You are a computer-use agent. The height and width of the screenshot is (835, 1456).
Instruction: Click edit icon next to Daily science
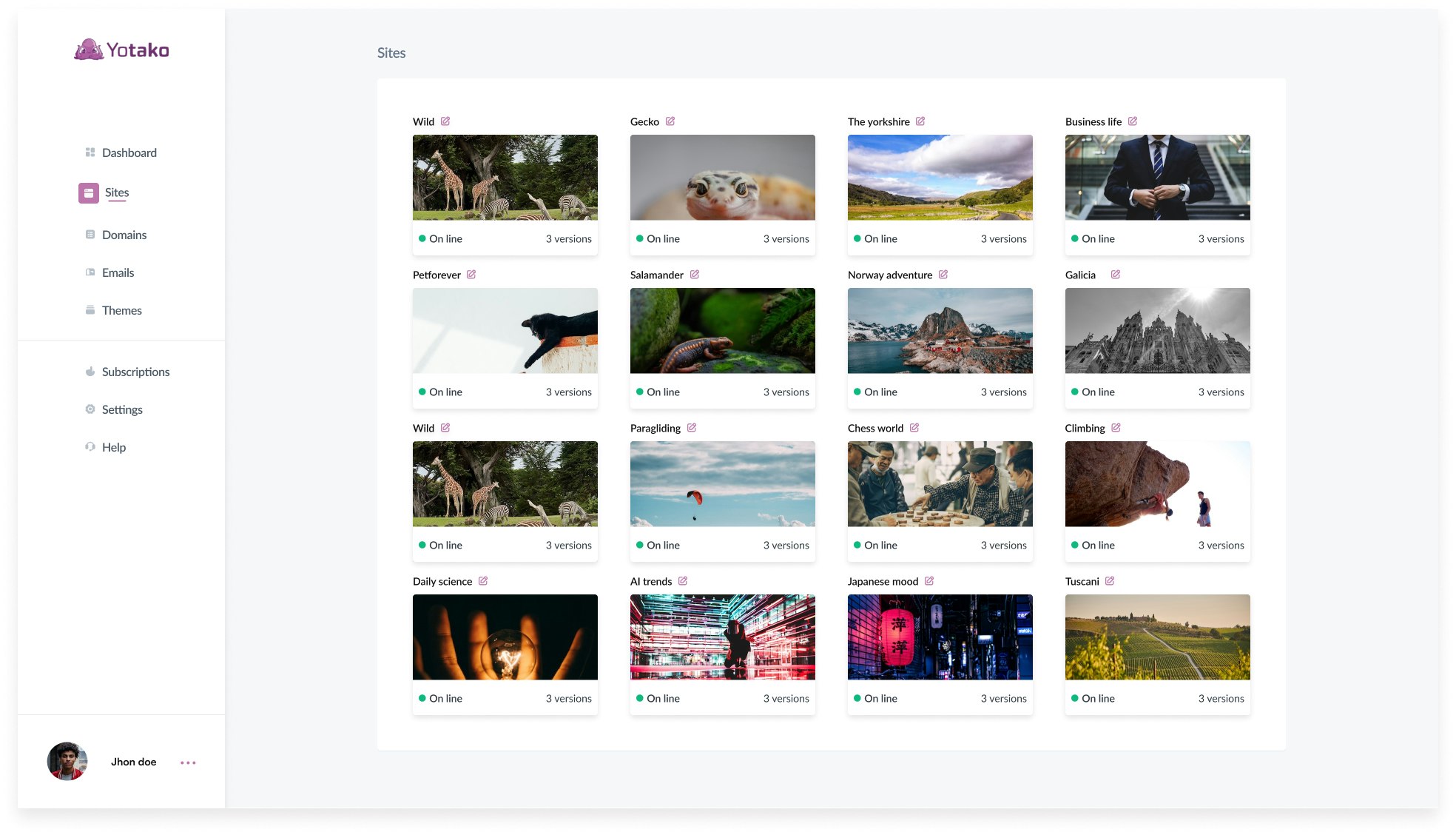coord(483,581)
